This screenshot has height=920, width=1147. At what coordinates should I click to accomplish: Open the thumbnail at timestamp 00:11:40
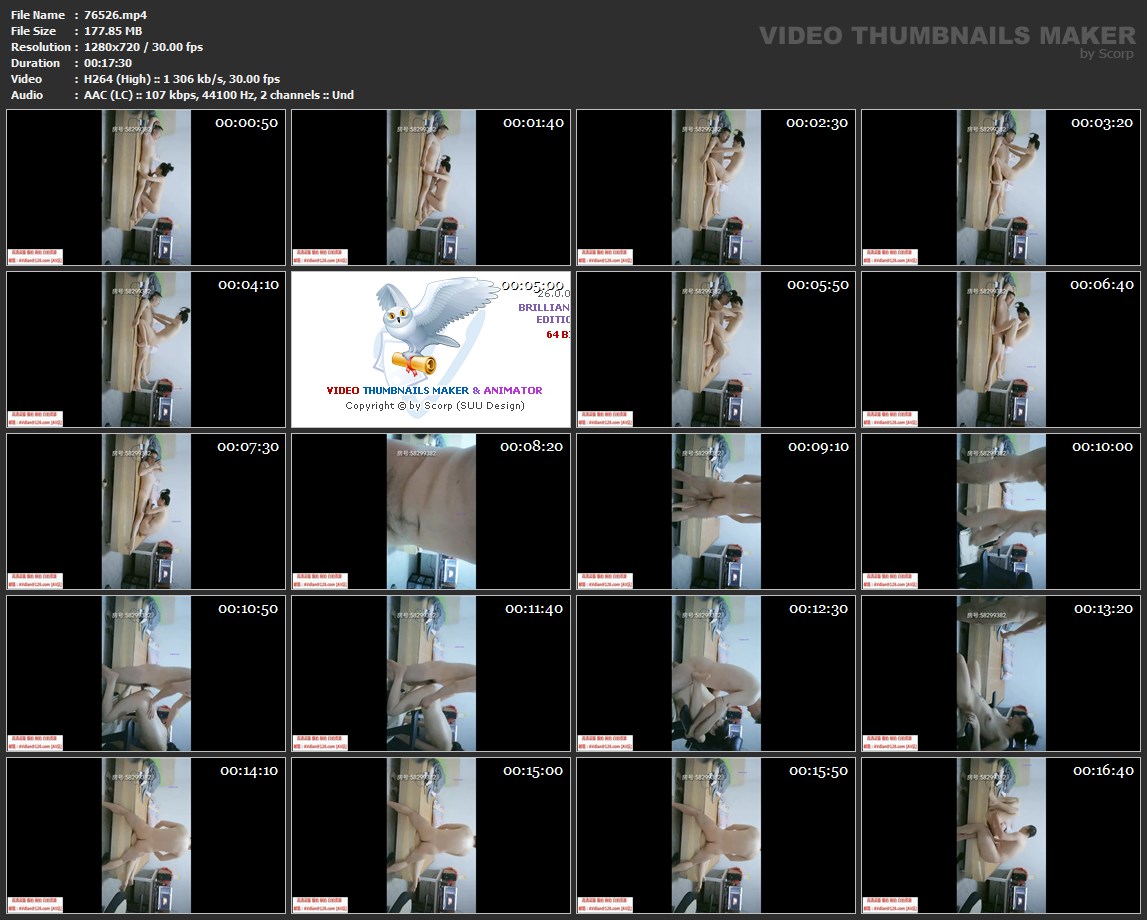(x=431, y=673)
